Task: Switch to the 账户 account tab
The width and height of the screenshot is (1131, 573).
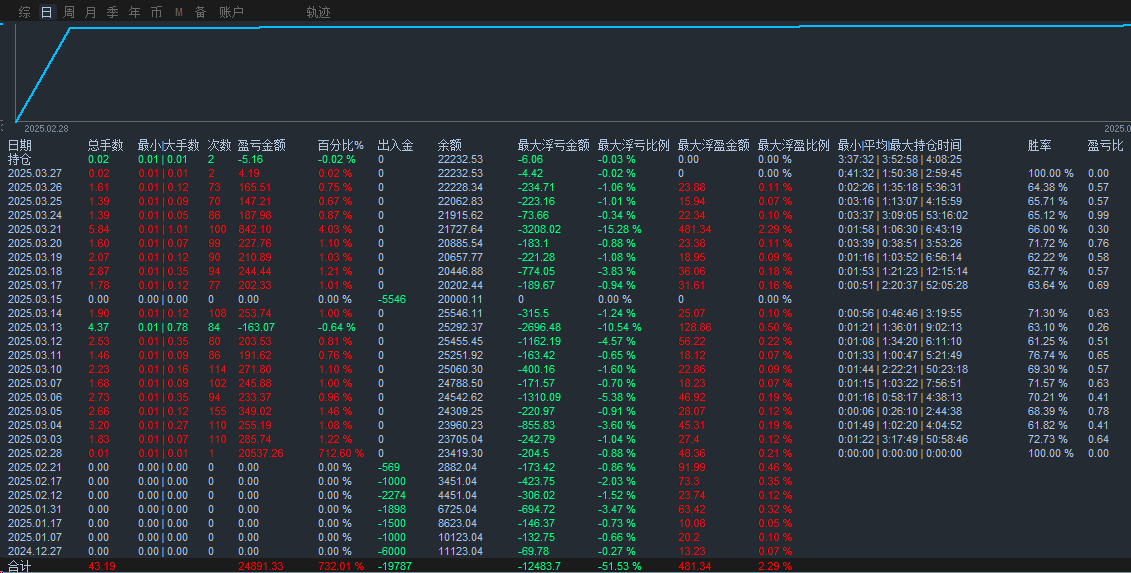Action: tap(232, 12)
